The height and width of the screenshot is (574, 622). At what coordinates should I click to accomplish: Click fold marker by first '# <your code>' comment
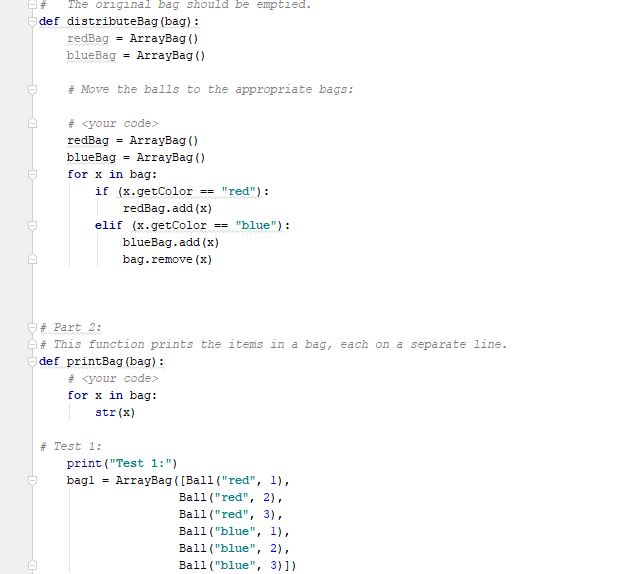[32, 123]
